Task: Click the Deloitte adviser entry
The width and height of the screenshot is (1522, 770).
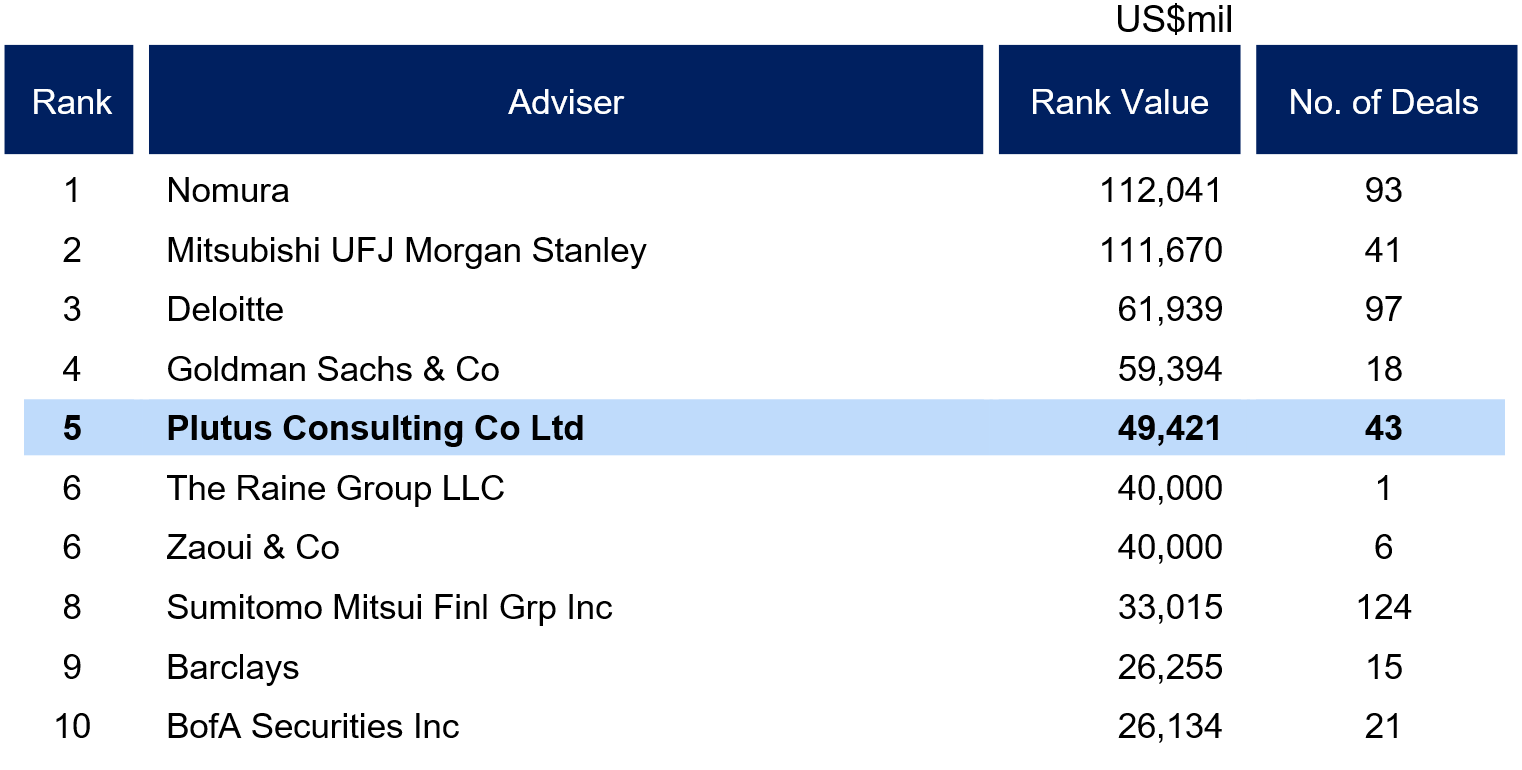Action: (x=225, y=309)
